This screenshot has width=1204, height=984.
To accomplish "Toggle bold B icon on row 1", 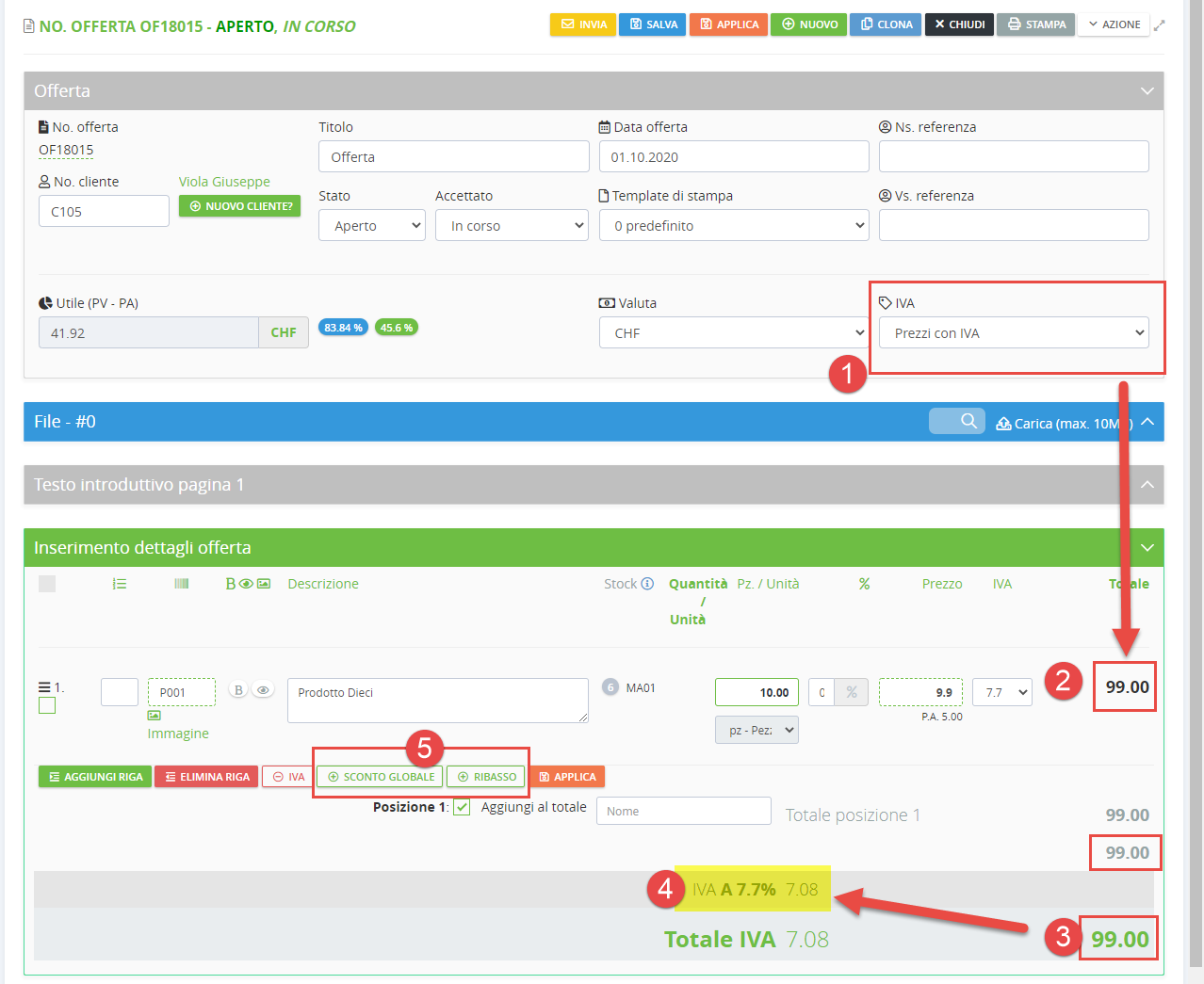I will pyautogui.click(x=238, y=690).
